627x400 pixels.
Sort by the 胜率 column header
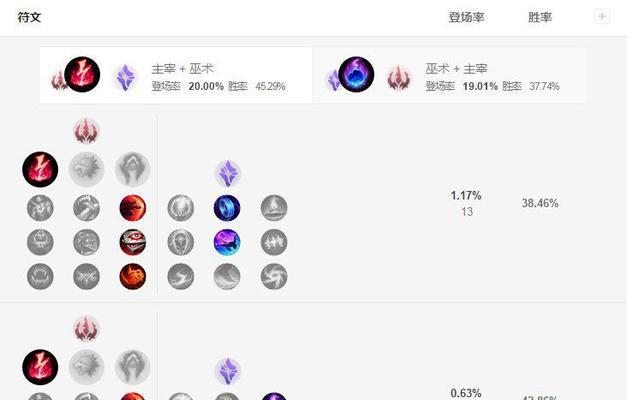tap(540, 17)
